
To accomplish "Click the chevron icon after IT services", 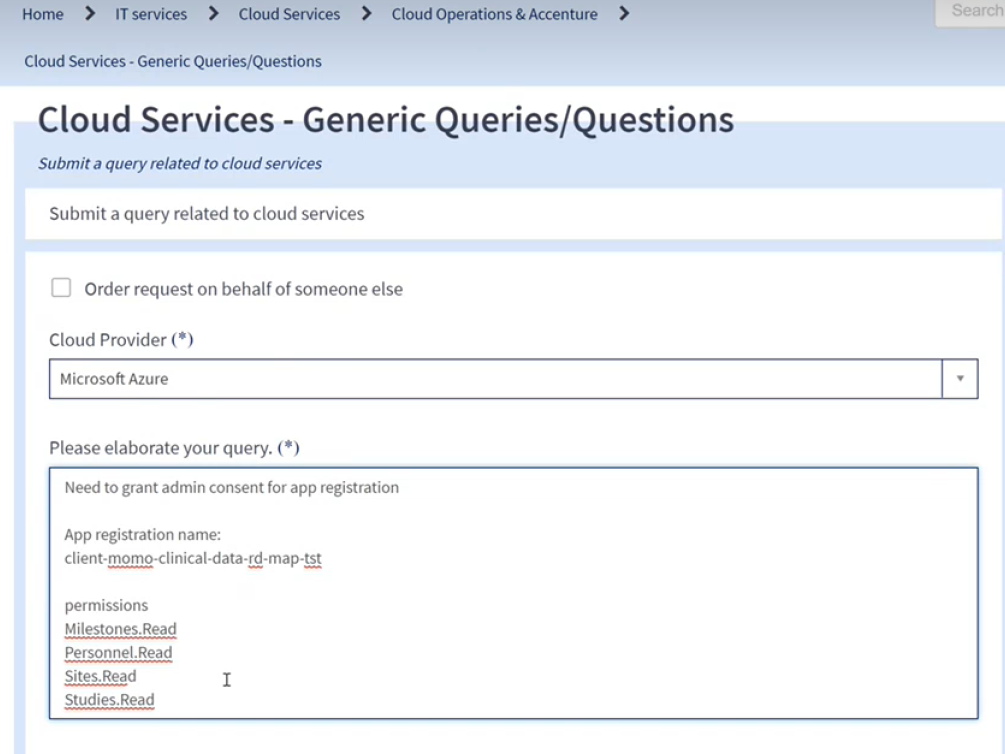I will [213, 13].
